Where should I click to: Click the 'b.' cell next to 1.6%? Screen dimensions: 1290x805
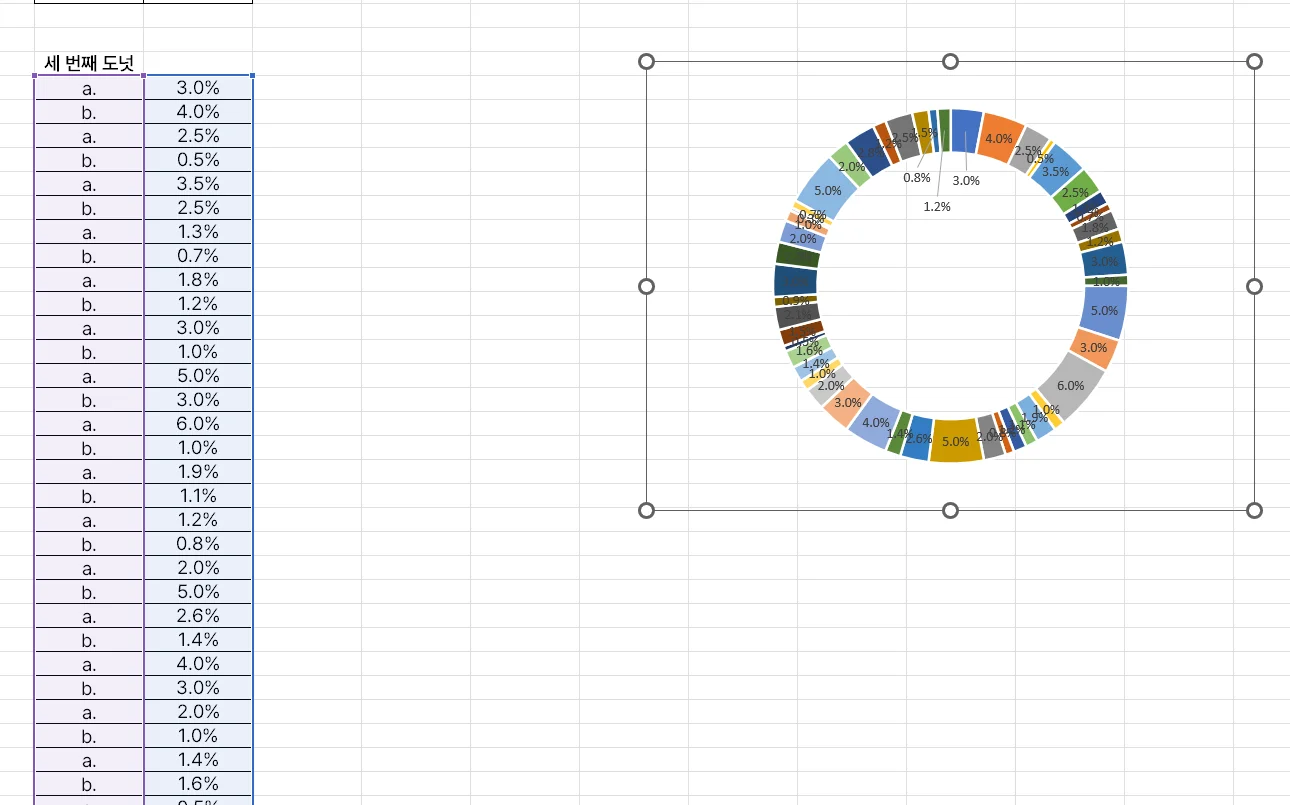[89, 784]
